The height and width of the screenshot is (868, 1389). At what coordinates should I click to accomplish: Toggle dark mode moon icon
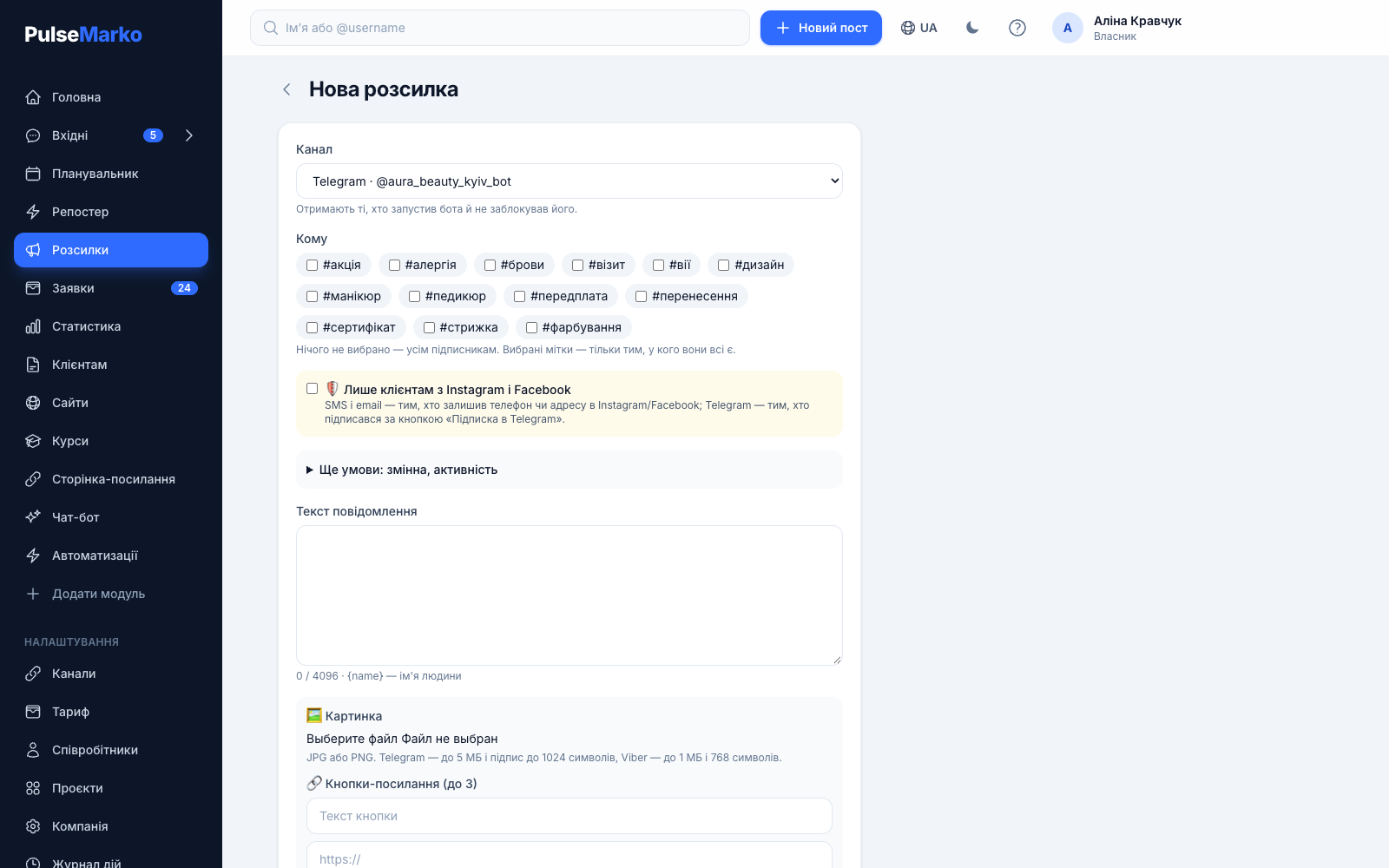coord(972,28)
